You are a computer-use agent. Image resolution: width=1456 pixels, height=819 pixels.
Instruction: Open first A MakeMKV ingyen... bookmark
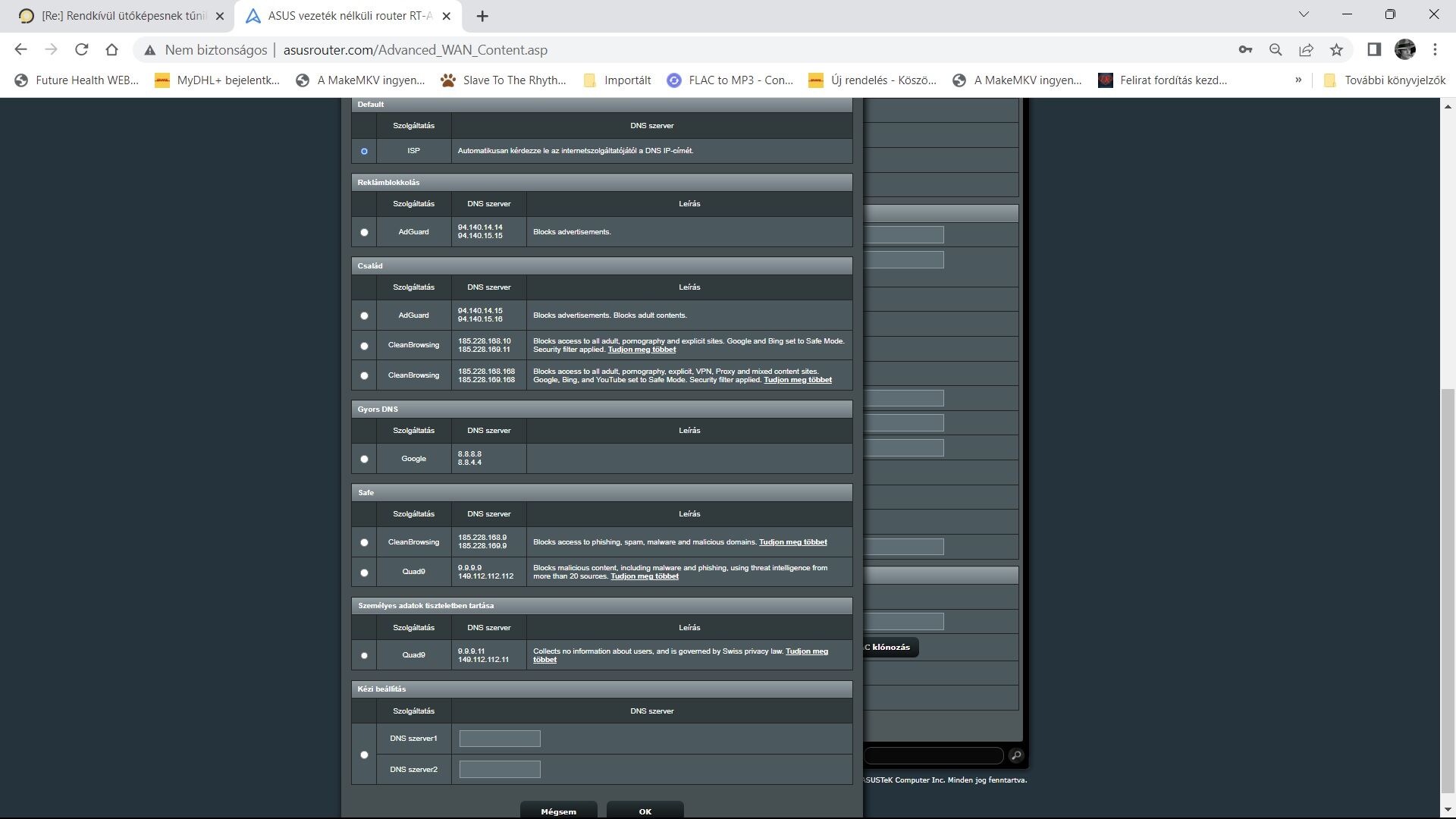(x=361, y=80)
